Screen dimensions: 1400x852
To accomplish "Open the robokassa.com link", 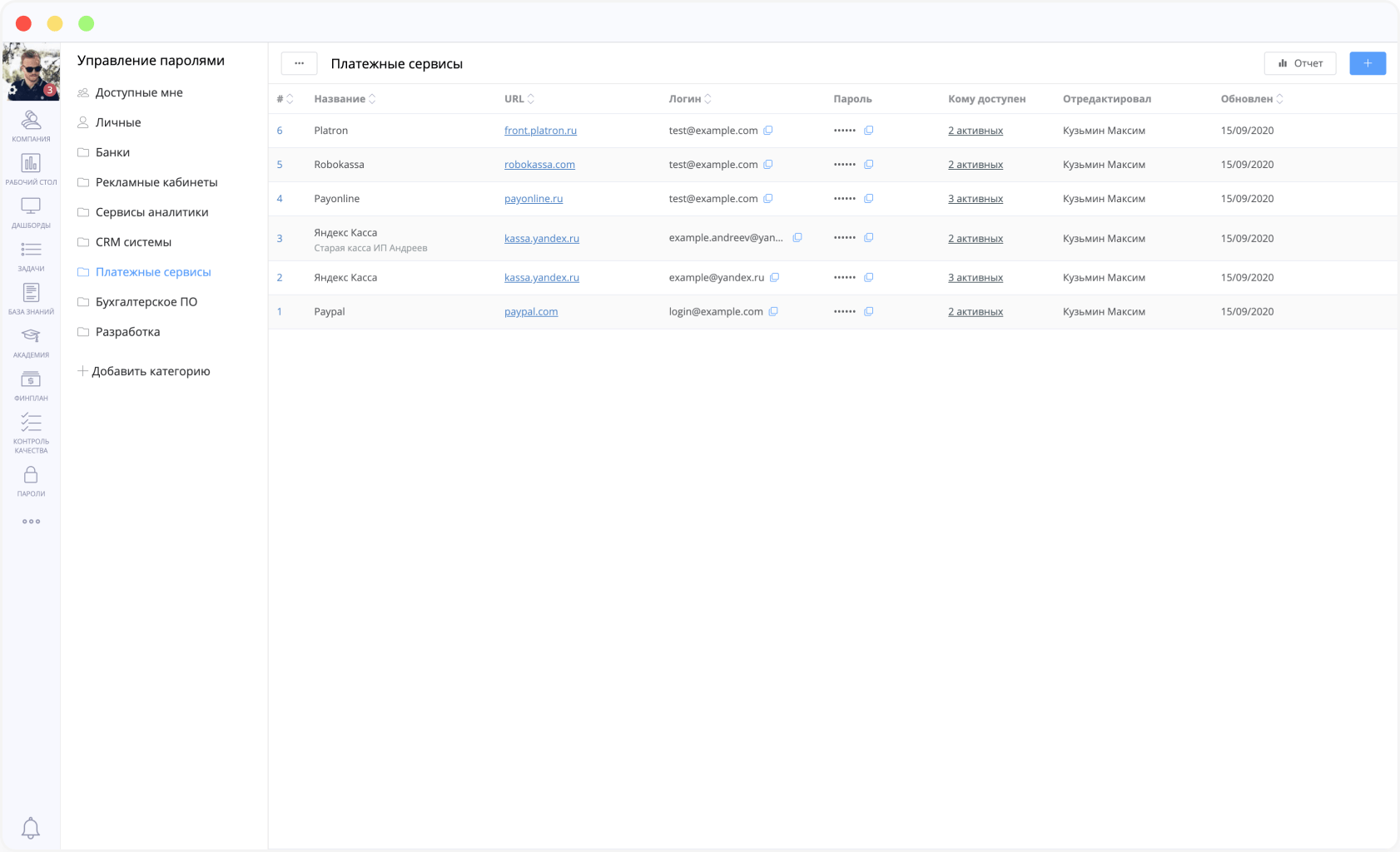I will pos(539,165).
